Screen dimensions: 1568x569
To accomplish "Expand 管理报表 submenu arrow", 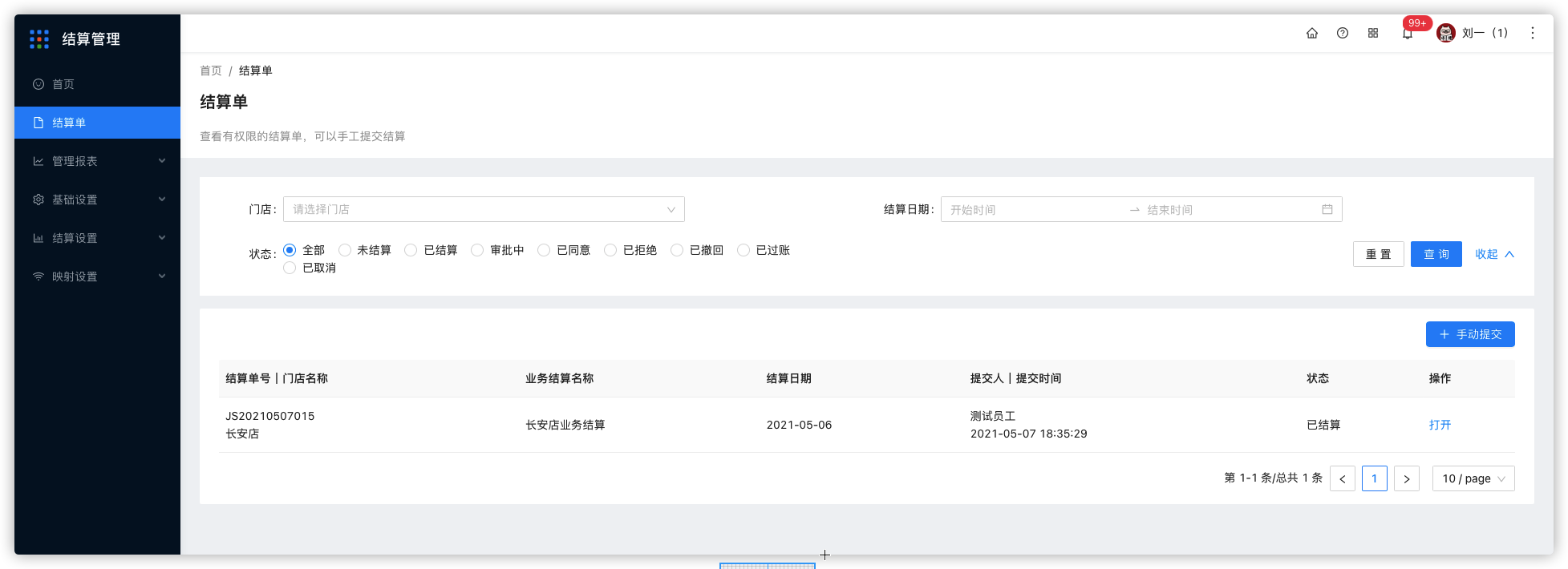I will pyautogui.click(x=162, y=161).
